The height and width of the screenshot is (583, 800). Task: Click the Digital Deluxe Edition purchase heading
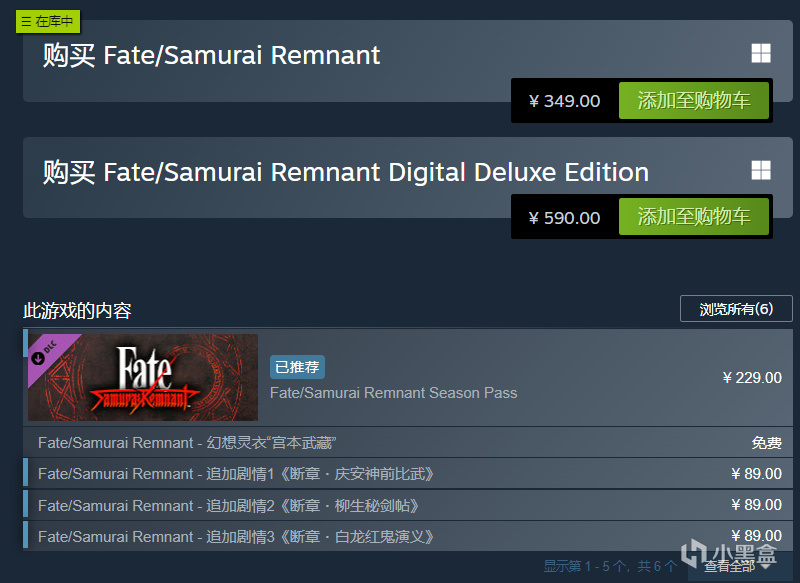345,172
